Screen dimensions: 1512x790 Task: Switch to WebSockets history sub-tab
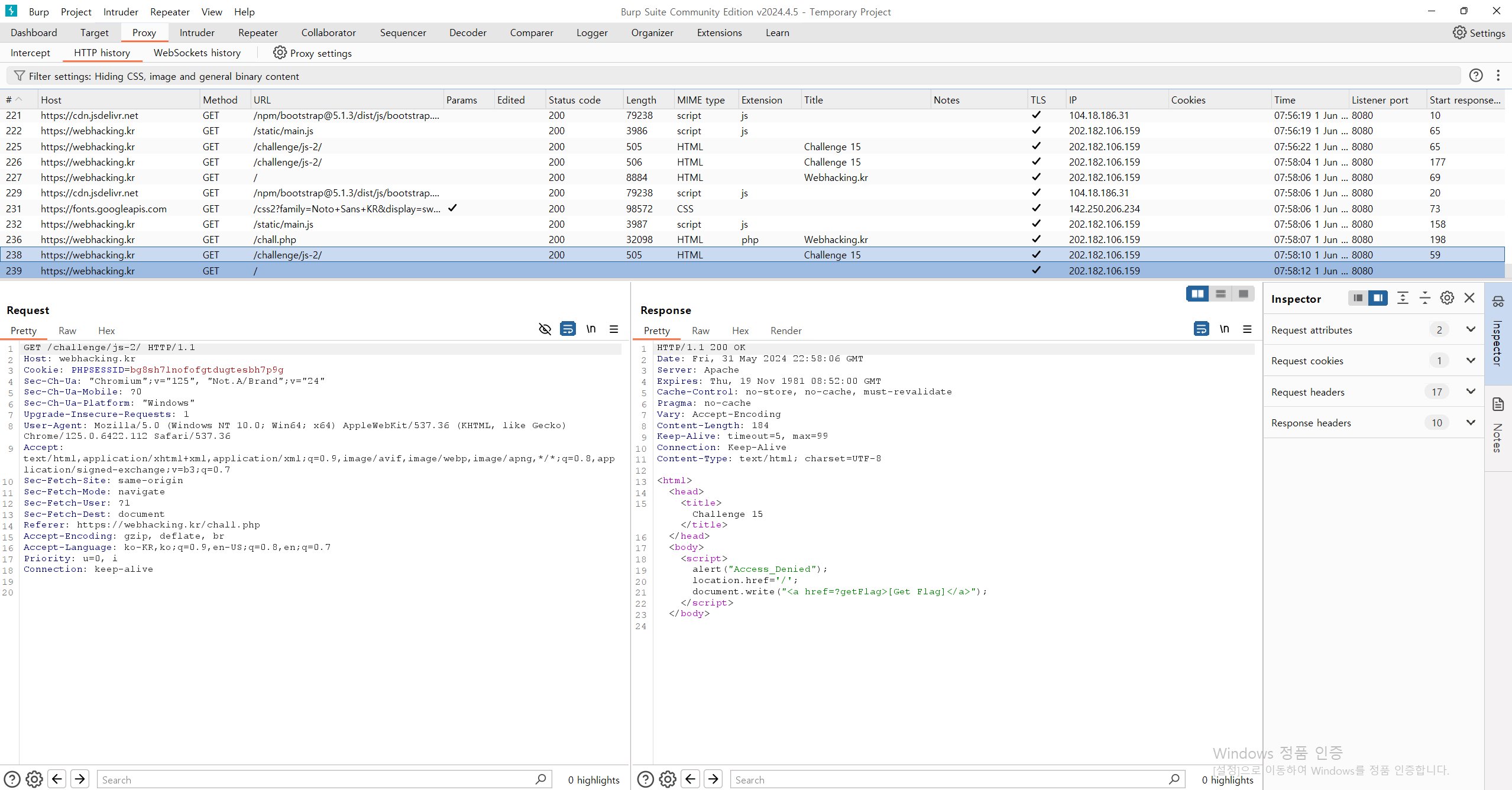(x=197, y=53)
